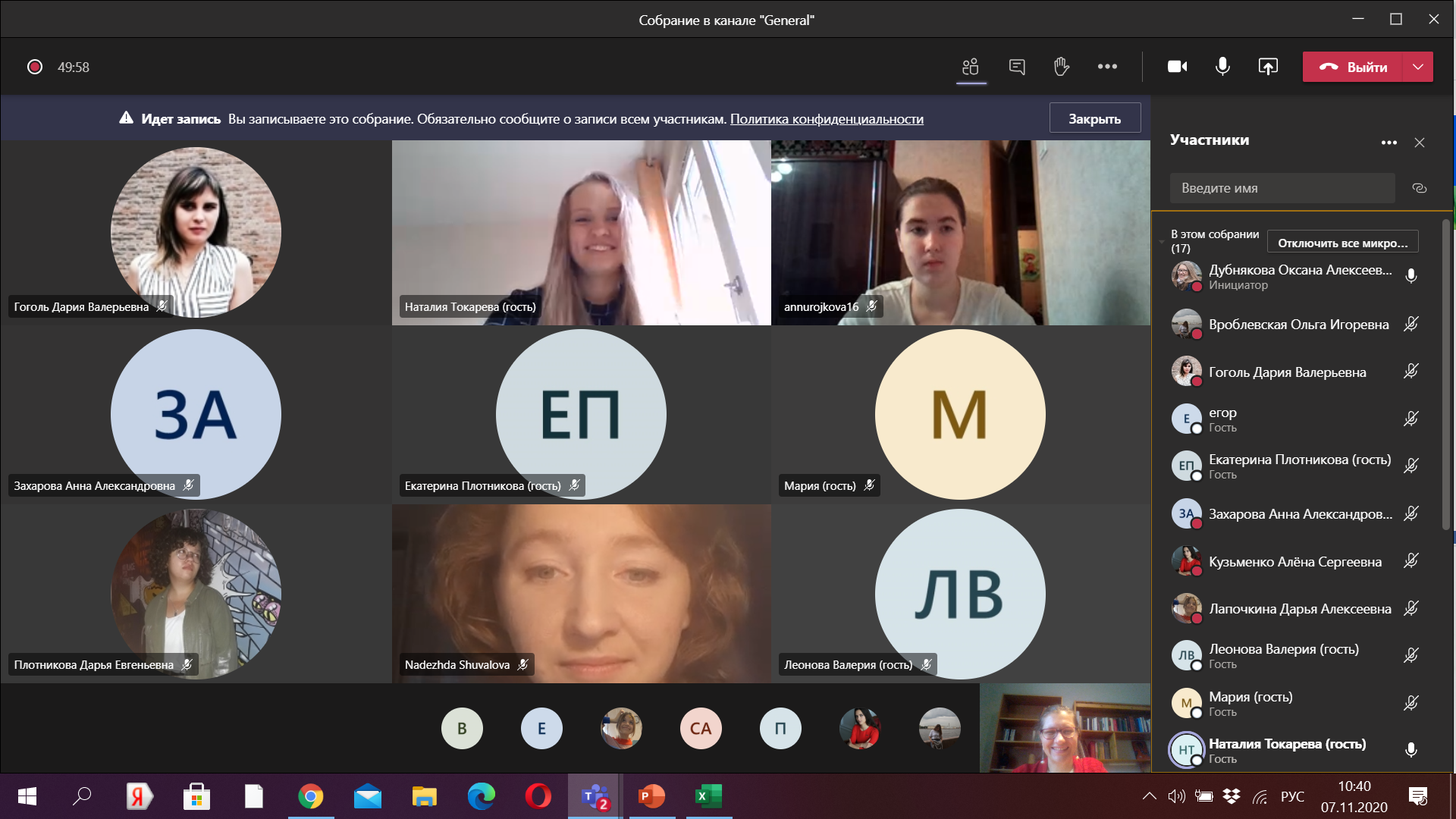This screenshot has width=1456, height=819.
Task: Toggle microphone for Вроблевская Ольга Игоревна
Action: pyautogui.click(x=1410, y=325)
